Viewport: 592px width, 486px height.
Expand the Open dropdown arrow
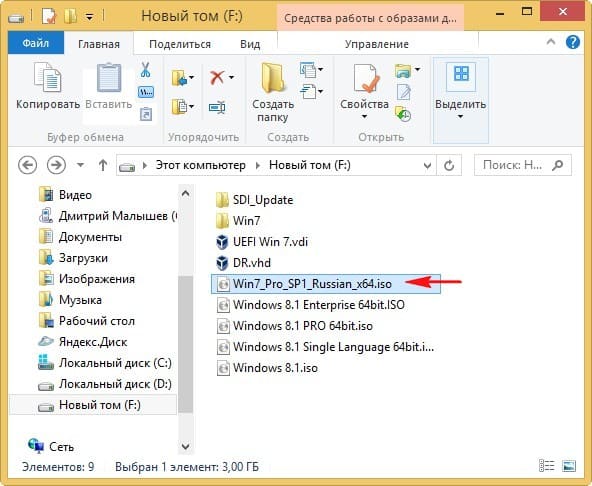point(417,69)
